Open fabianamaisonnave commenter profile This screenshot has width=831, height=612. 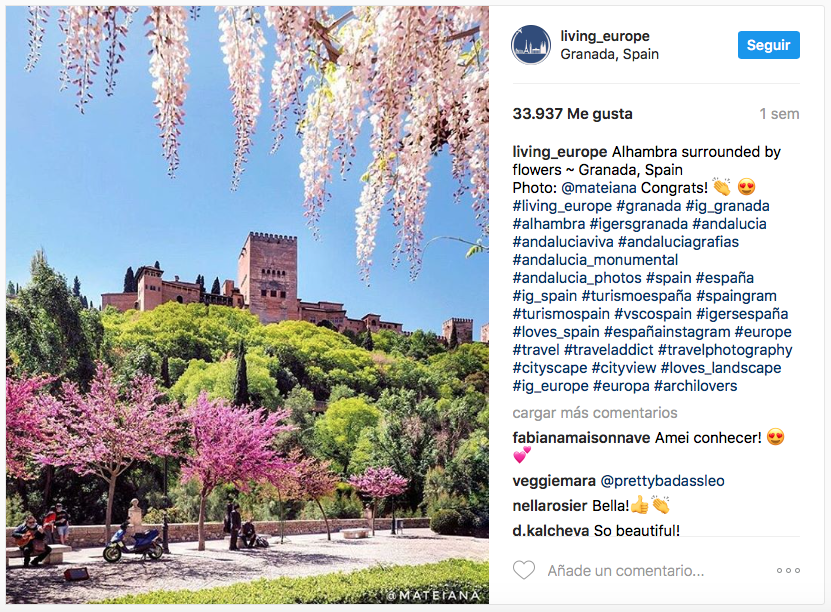pyautogui.click(x=581, y=438)
